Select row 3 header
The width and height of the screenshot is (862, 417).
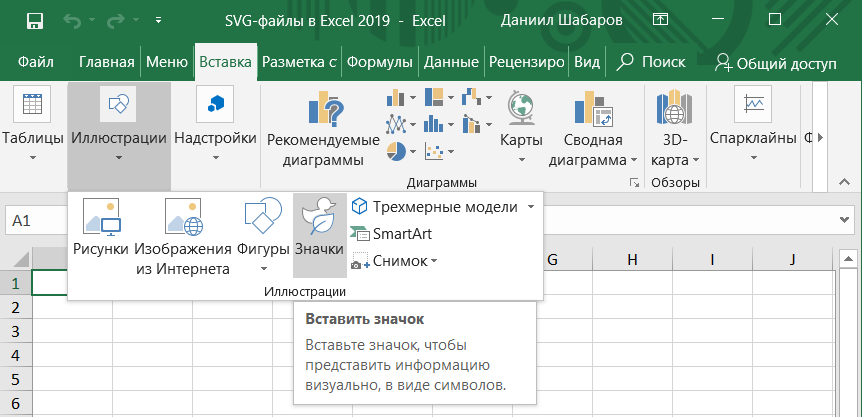point(16,331)
